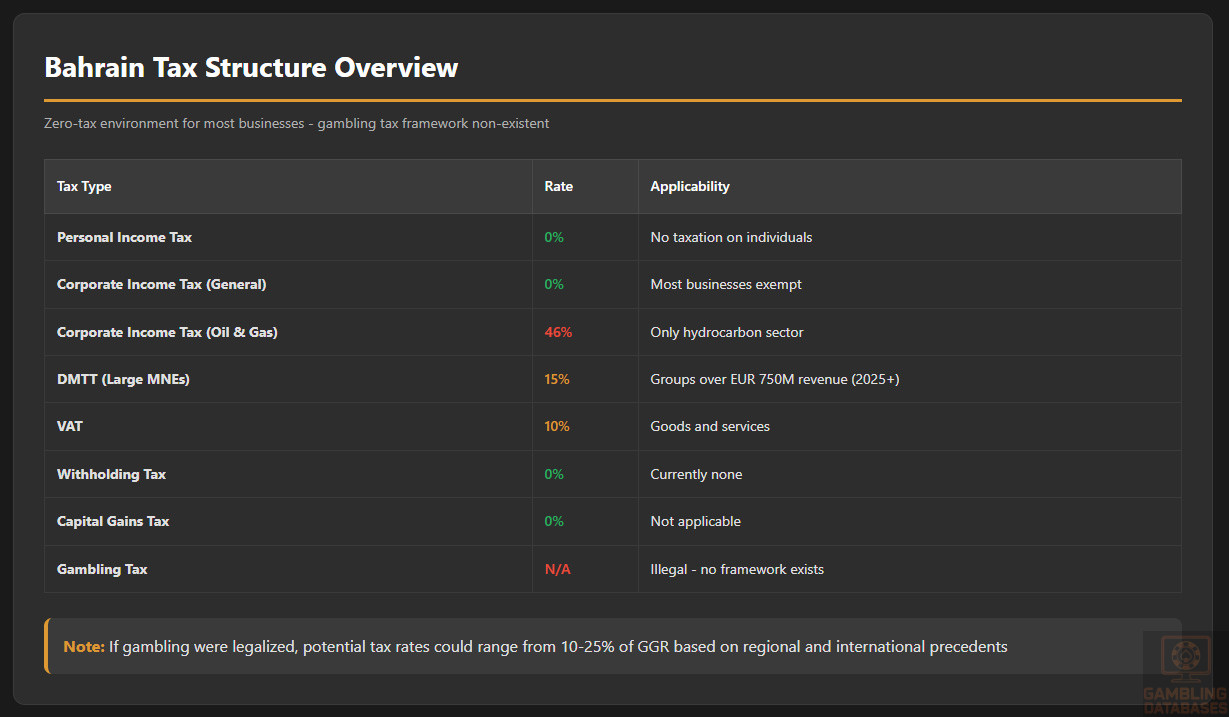Click the Bahrain Tax Structure Overview heading
Screen dimensions: 1229x717
coord(251,67)
